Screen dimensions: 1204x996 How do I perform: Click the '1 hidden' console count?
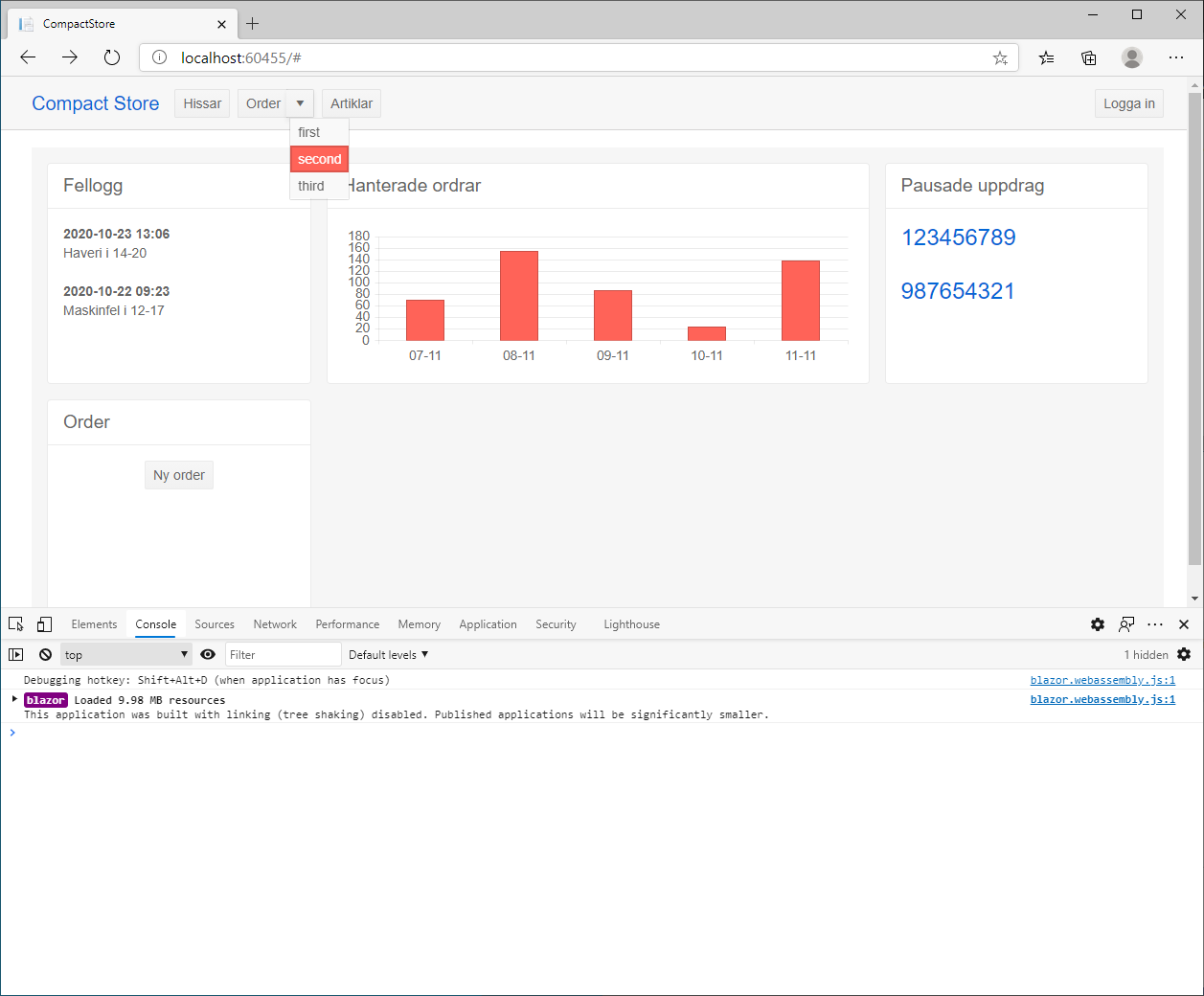point(1146,655)
